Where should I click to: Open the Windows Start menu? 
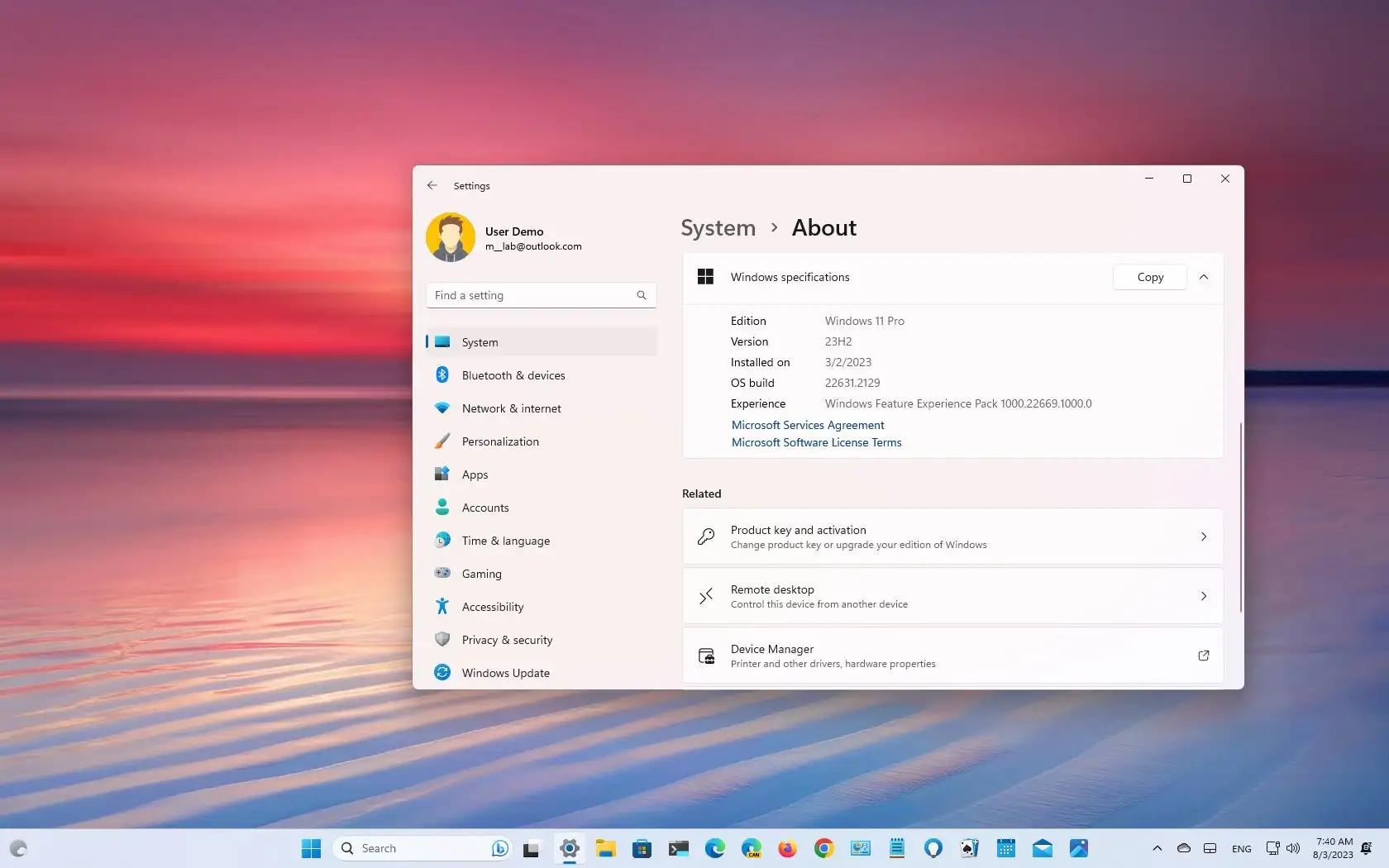[311, 848]
